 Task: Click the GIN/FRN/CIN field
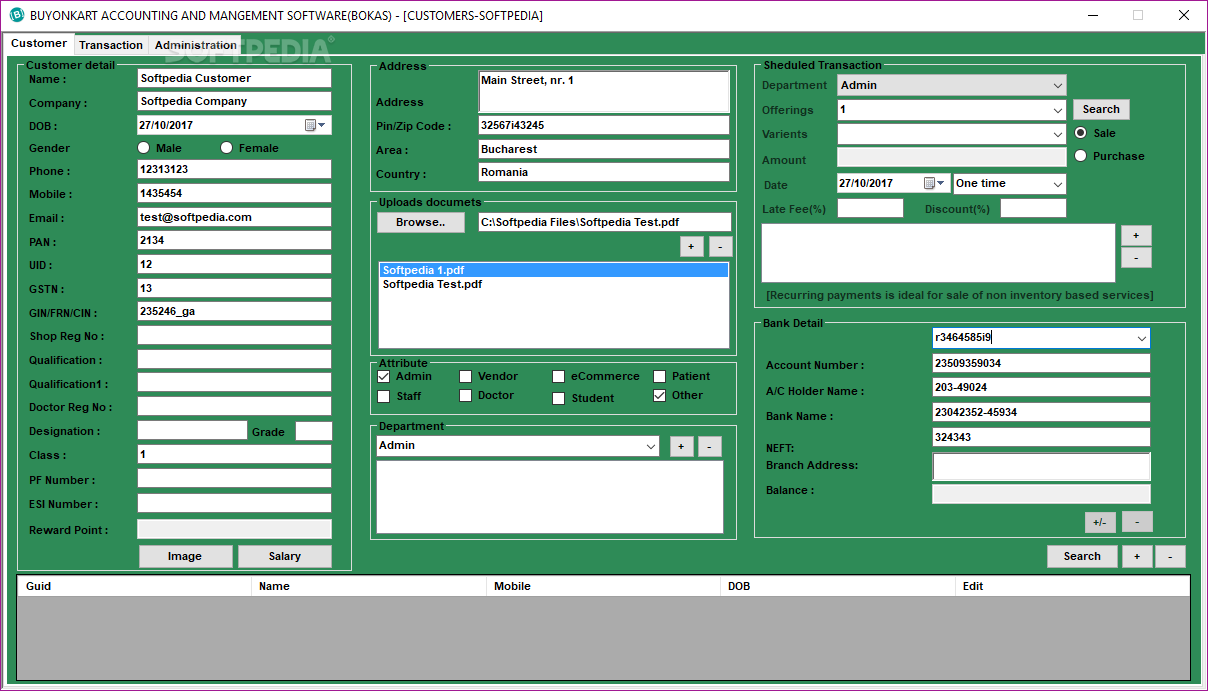[x=234, y=311]
